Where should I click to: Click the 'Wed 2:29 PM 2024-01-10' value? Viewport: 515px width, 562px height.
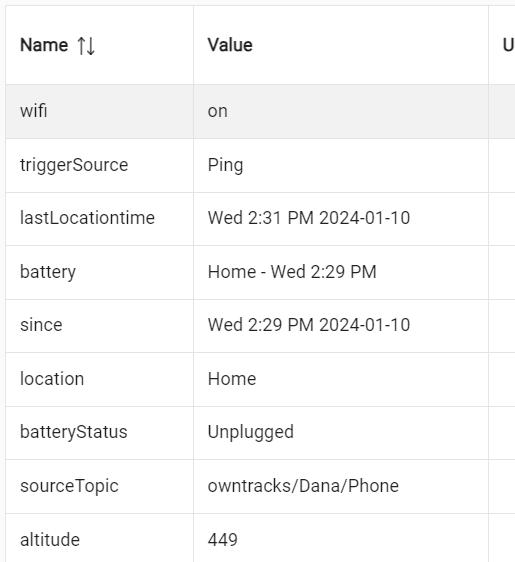click(x=309, y=325)
